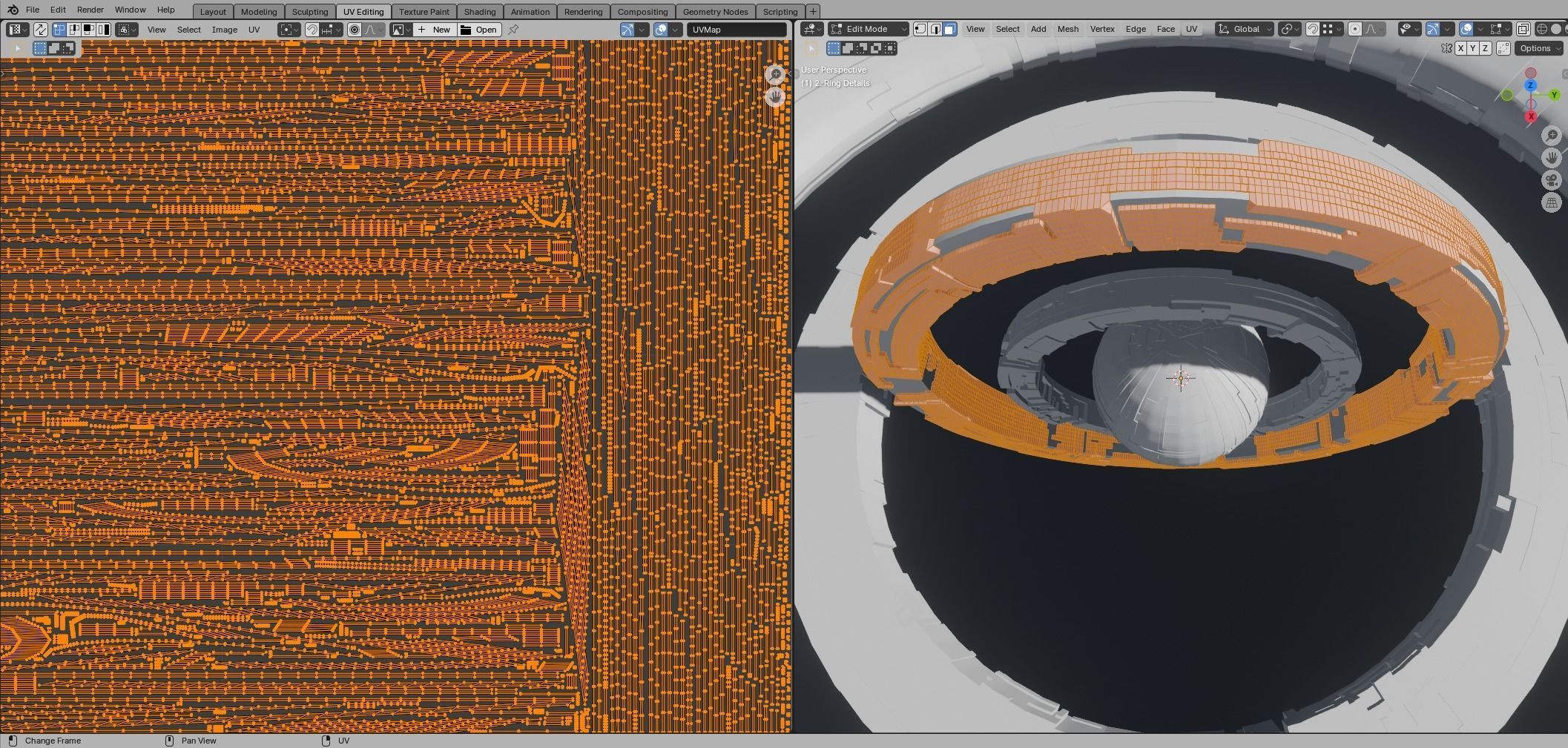This screenshot has height=748, width=1568.
Task: Enable face select mode in 3D viewport
Action: click(950, 29)
